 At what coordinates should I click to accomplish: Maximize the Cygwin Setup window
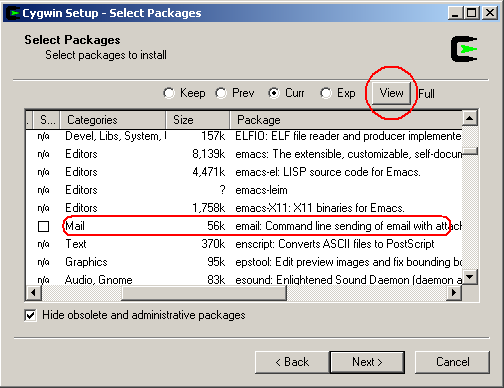coord(471,13)
